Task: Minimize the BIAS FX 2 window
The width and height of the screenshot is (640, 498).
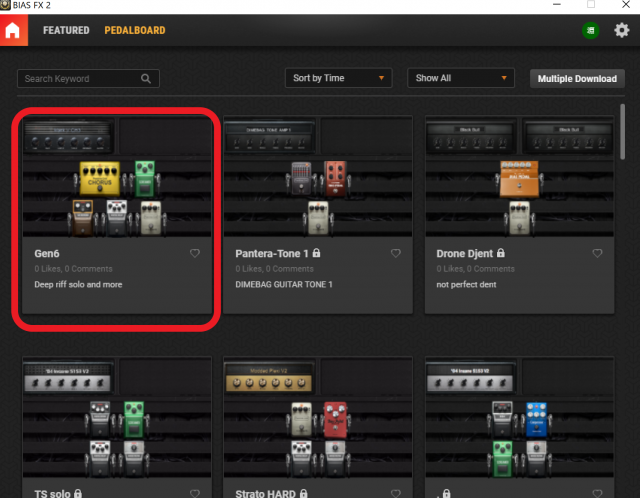Action: tap(557, 5)
